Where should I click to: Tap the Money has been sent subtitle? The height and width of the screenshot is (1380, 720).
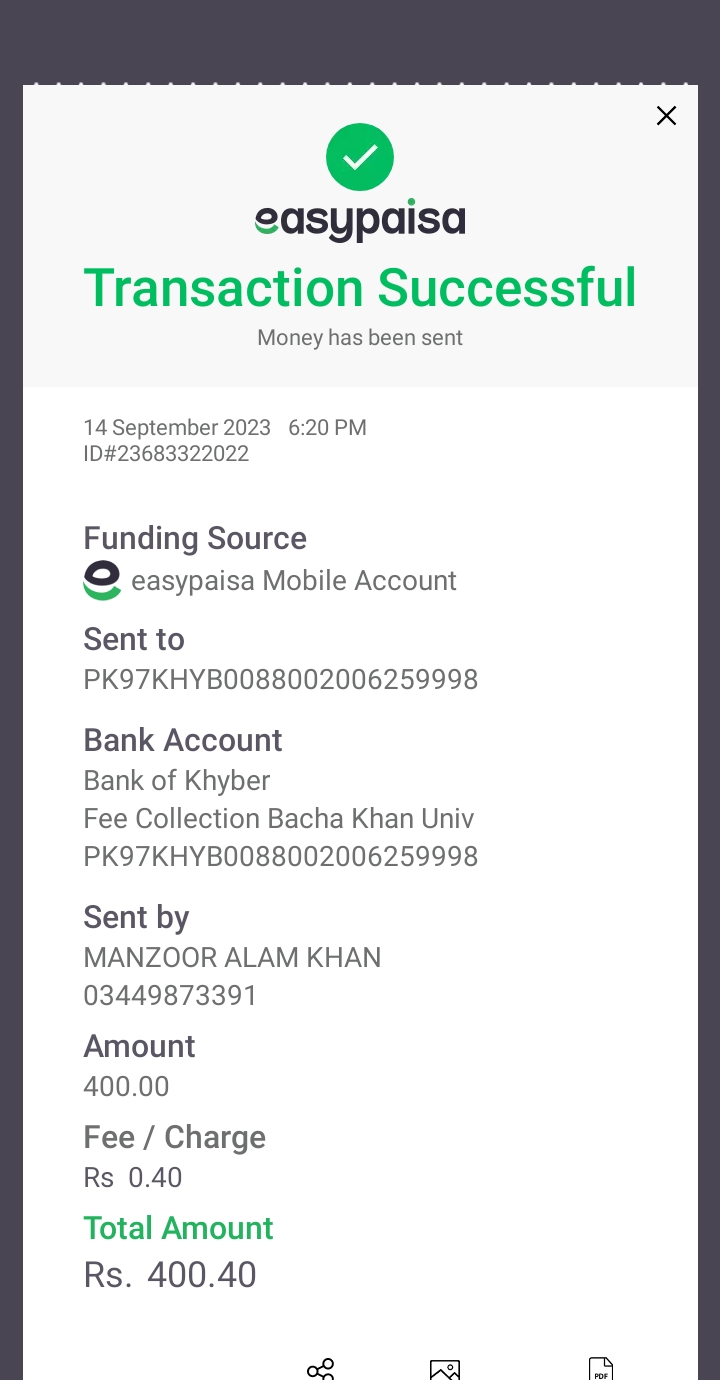coord(360,338)
